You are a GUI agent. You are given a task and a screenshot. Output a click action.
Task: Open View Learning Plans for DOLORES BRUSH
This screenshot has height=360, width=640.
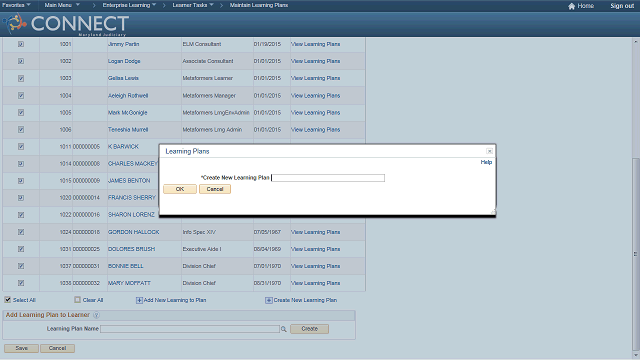[316, 249]
